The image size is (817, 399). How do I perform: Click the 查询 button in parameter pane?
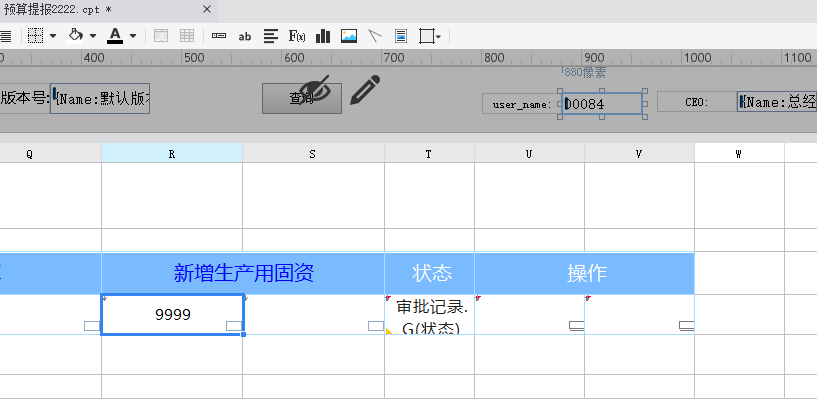302,98
